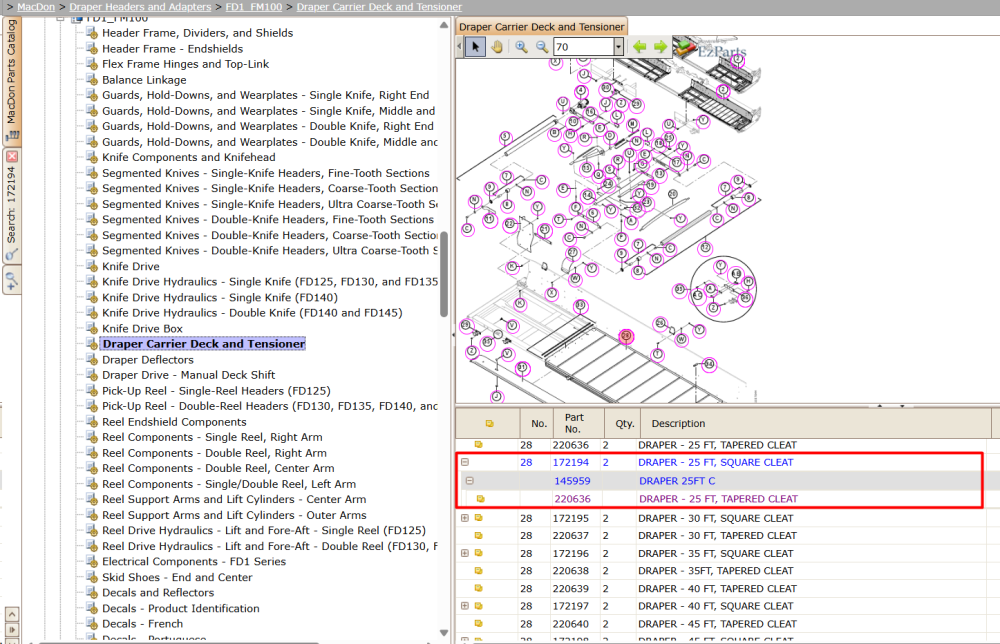Image resolution: width=1000 pixels, height=644 pixels.
Task: Switch to the Search: 172194 side tab
Action: [x=11, y=205]
